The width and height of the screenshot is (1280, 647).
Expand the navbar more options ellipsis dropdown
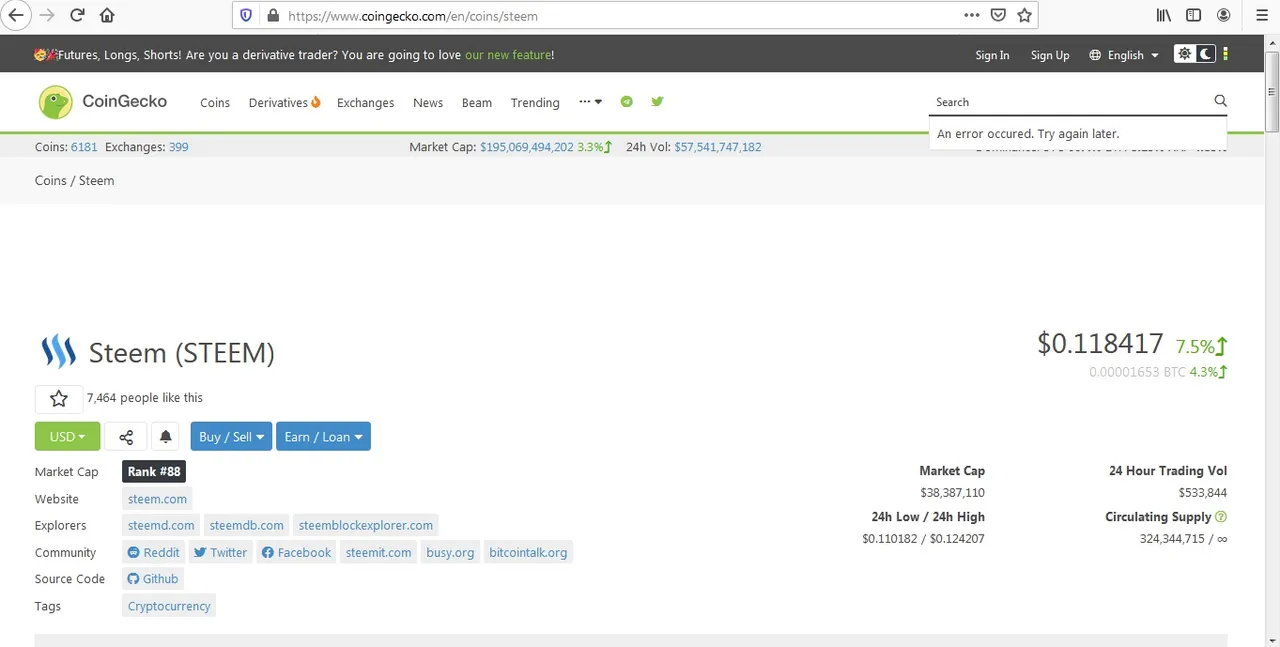tap(590, 102)
